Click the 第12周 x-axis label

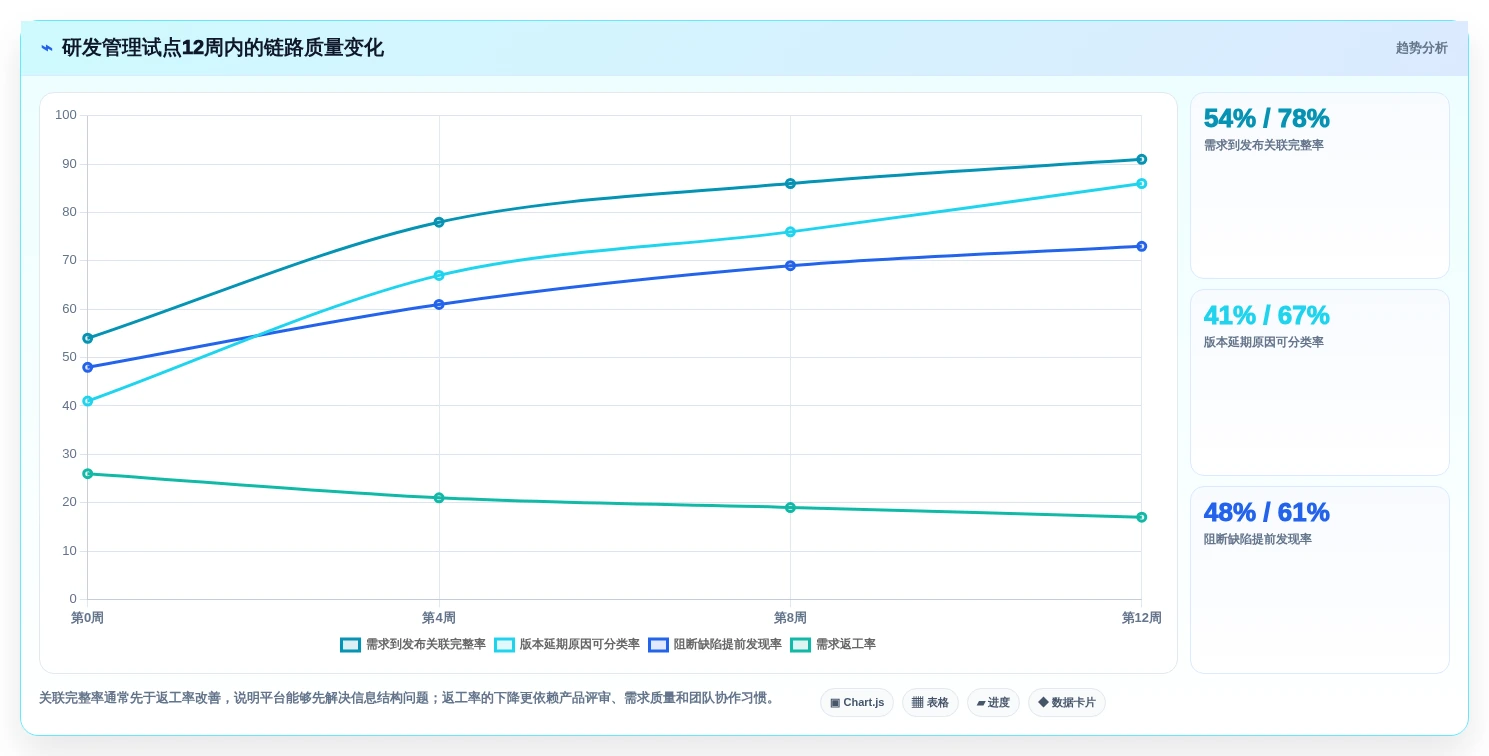[x=1141, y=618]
